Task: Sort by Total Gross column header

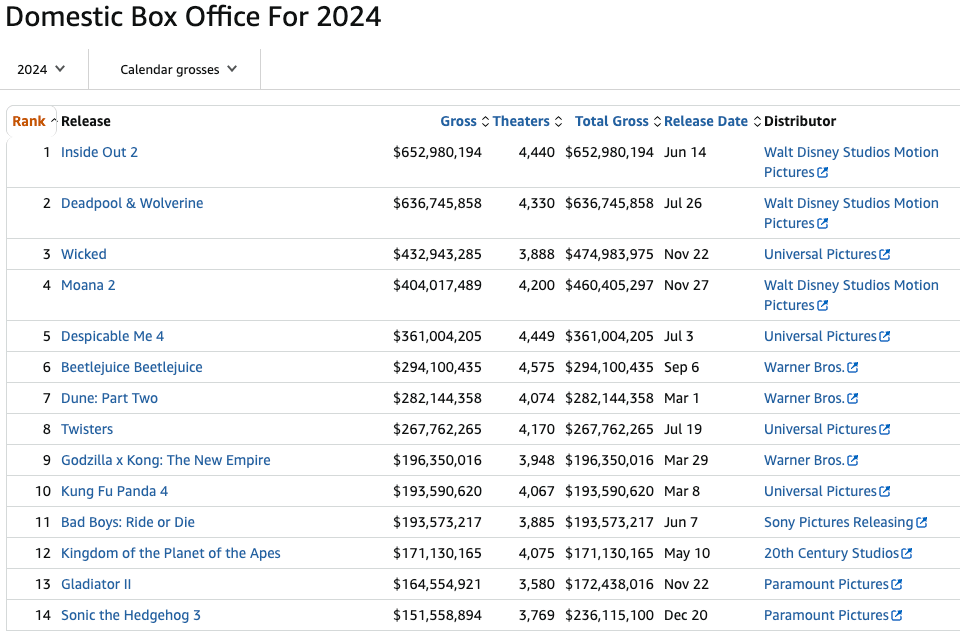Action: 612,121
